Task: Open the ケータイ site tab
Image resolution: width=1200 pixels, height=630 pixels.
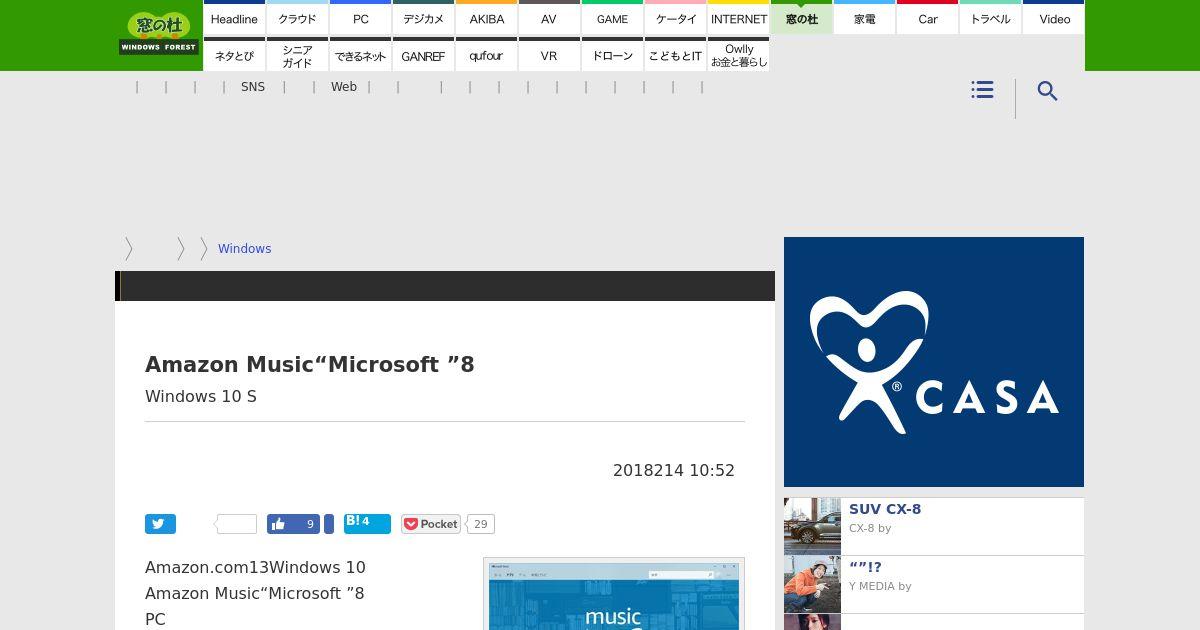Action: (x=675, y=19)
